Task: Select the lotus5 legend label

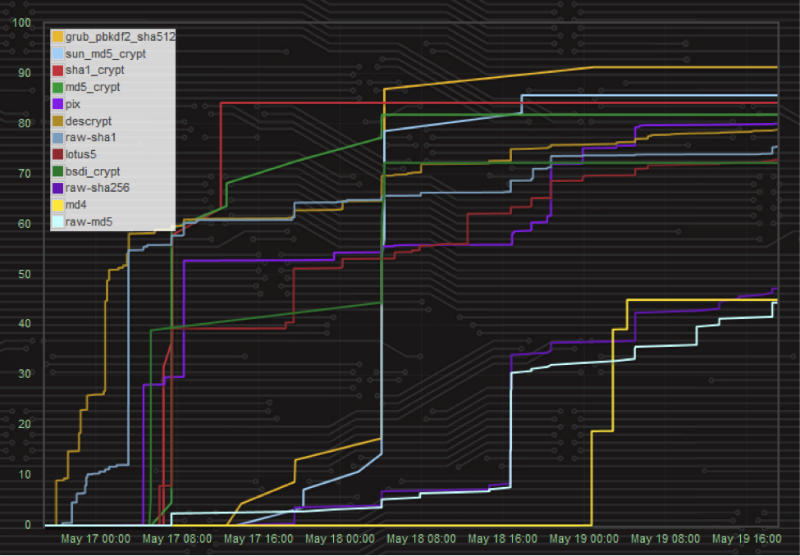Action: click(x=81, y=154)
